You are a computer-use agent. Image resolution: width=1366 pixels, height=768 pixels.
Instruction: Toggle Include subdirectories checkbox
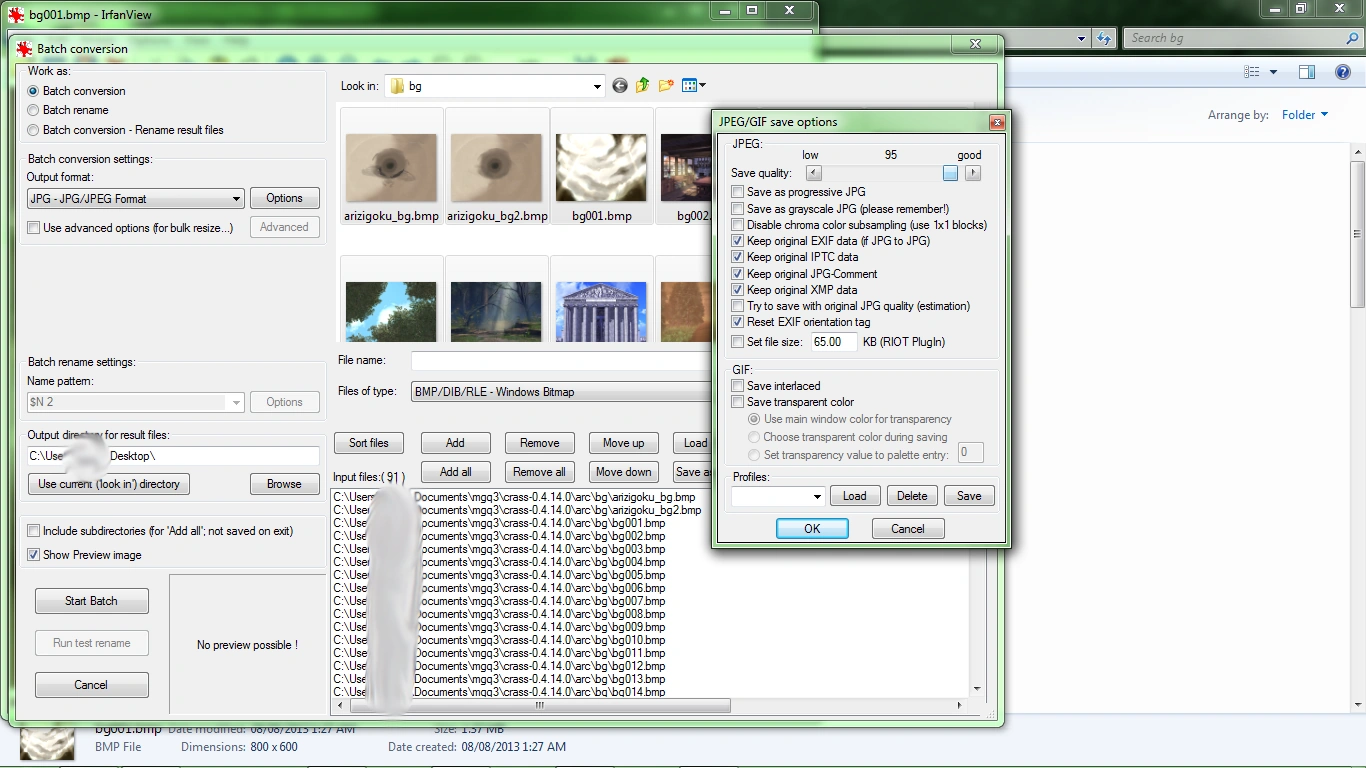[34, 531]
